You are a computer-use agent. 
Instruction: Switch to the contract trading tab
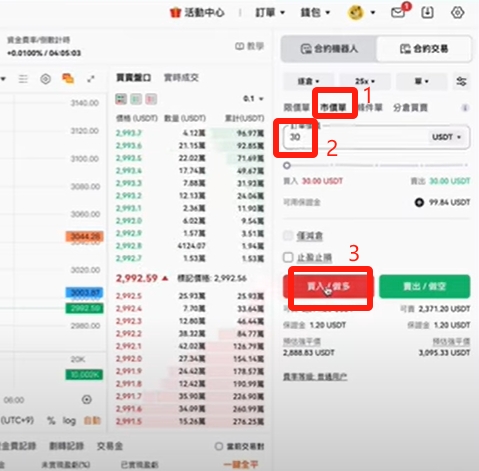[424, 49]
